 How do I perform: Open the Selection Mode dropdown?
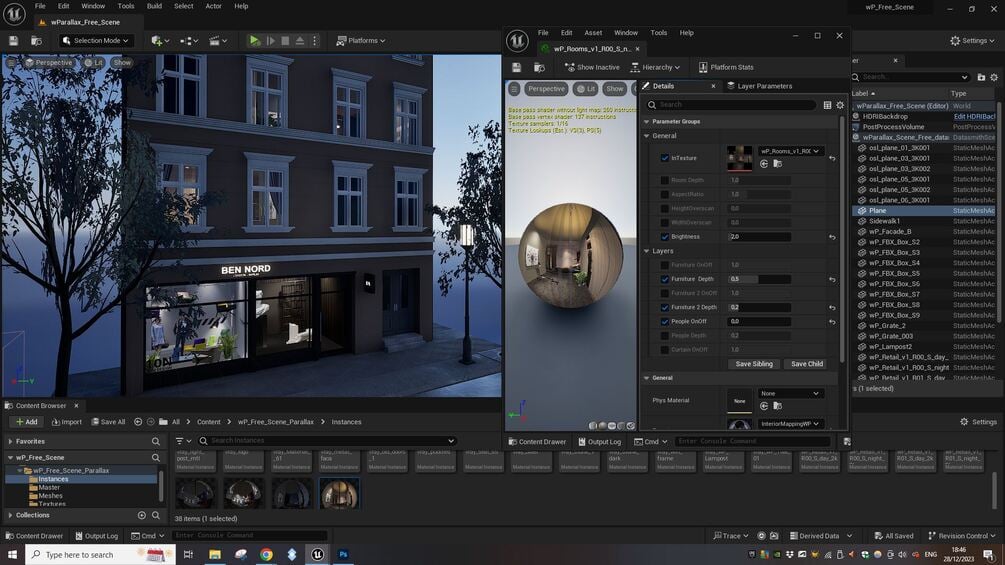97,41
